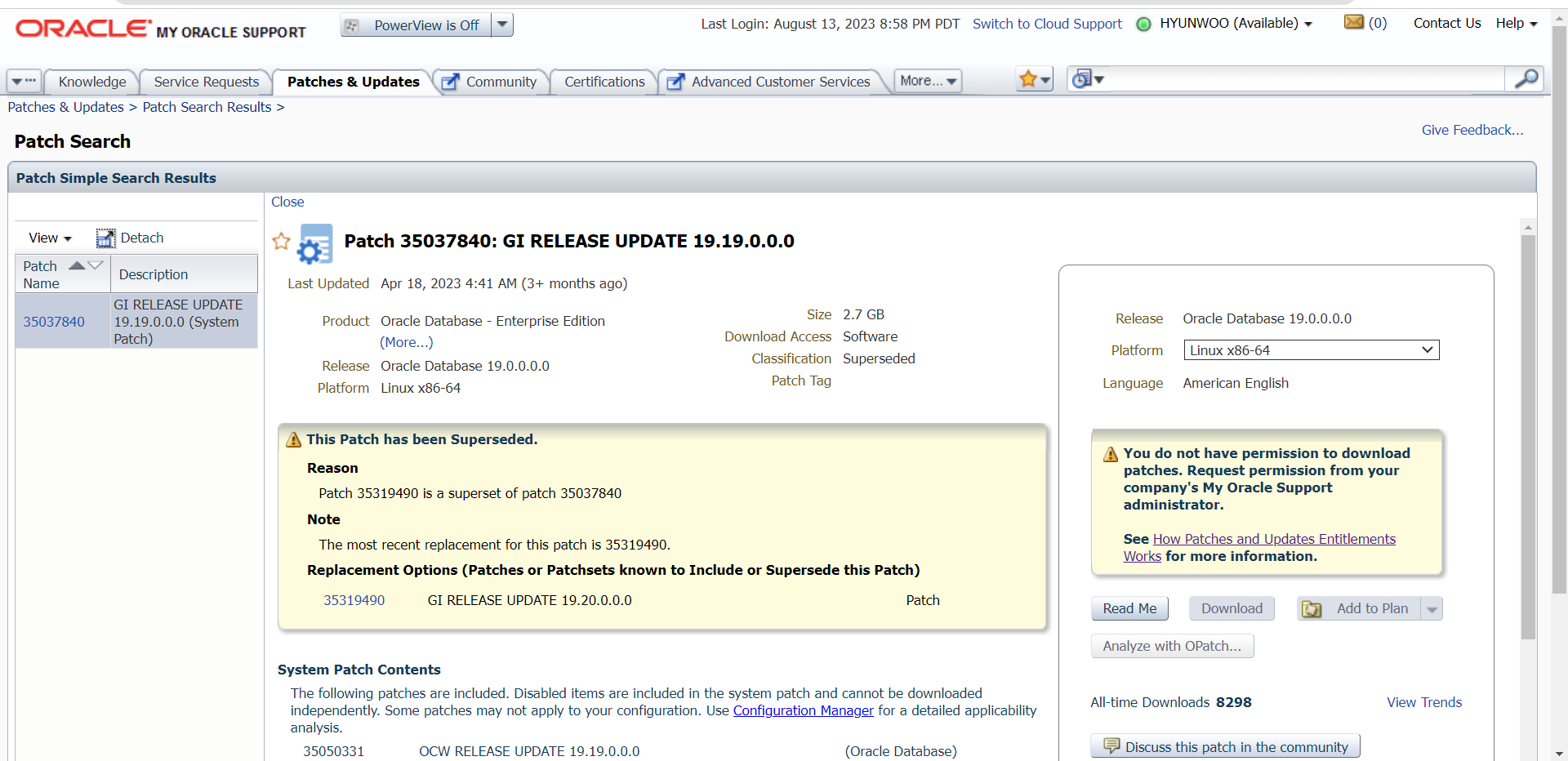Click the page scrollbar down arrow

[1560, 754]
